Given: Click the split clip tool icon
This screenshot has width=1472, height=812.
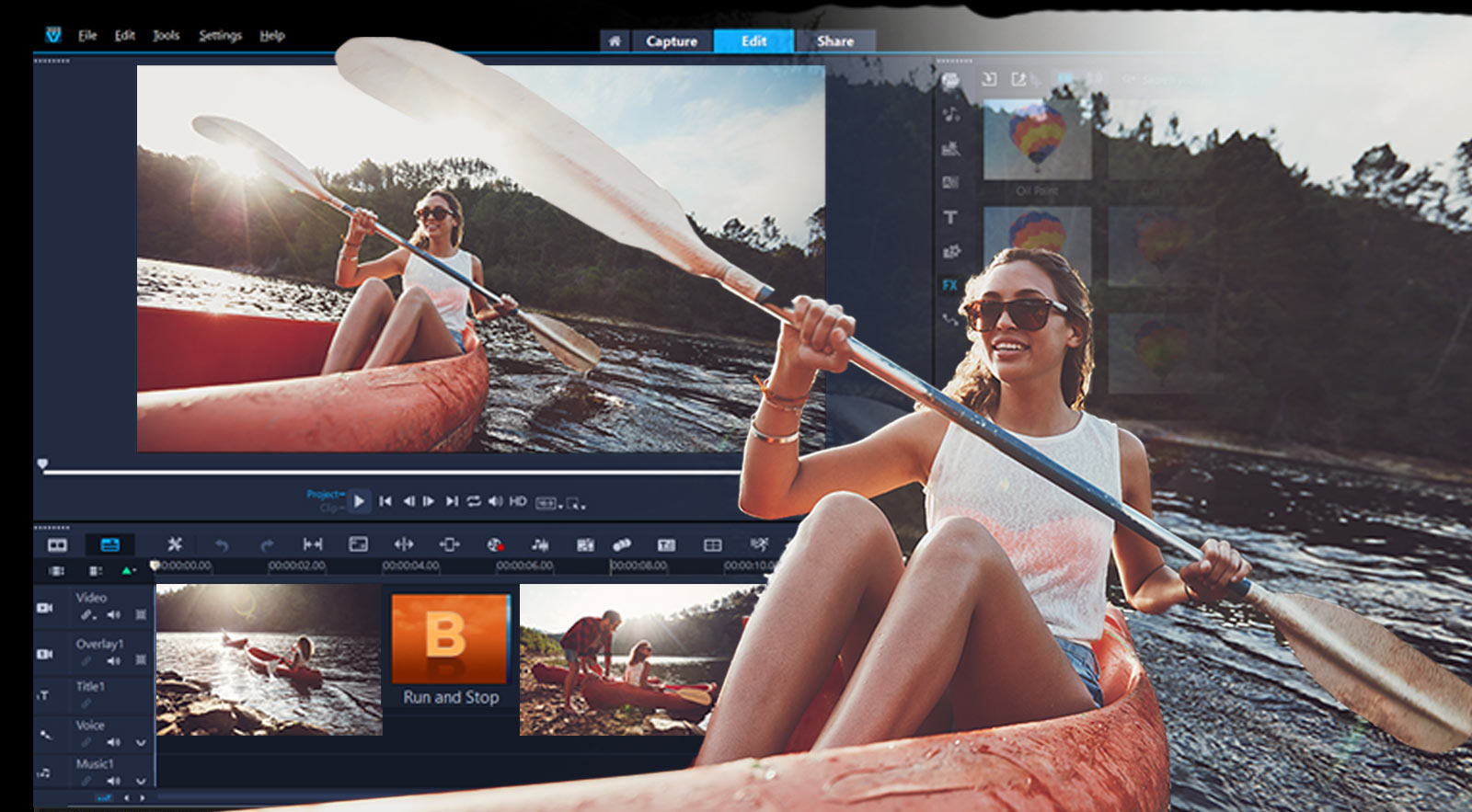Looking at the screenshot, I should pyautogui.click(x=404, y=544).
